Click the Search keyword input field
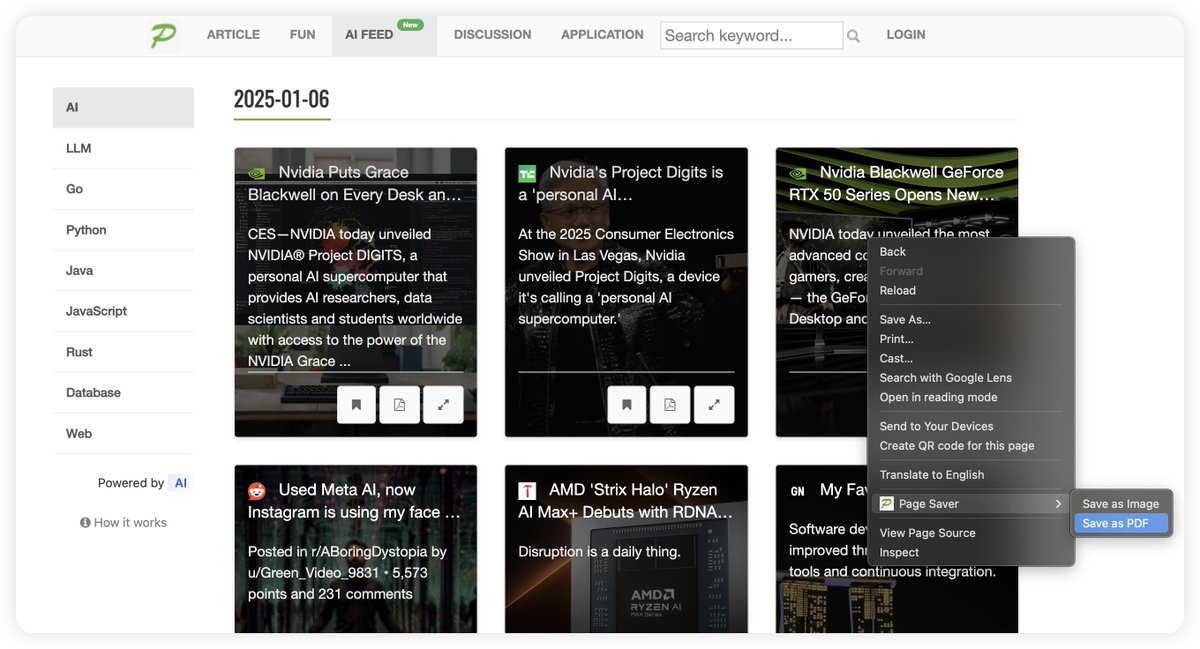 coord(751,35)
